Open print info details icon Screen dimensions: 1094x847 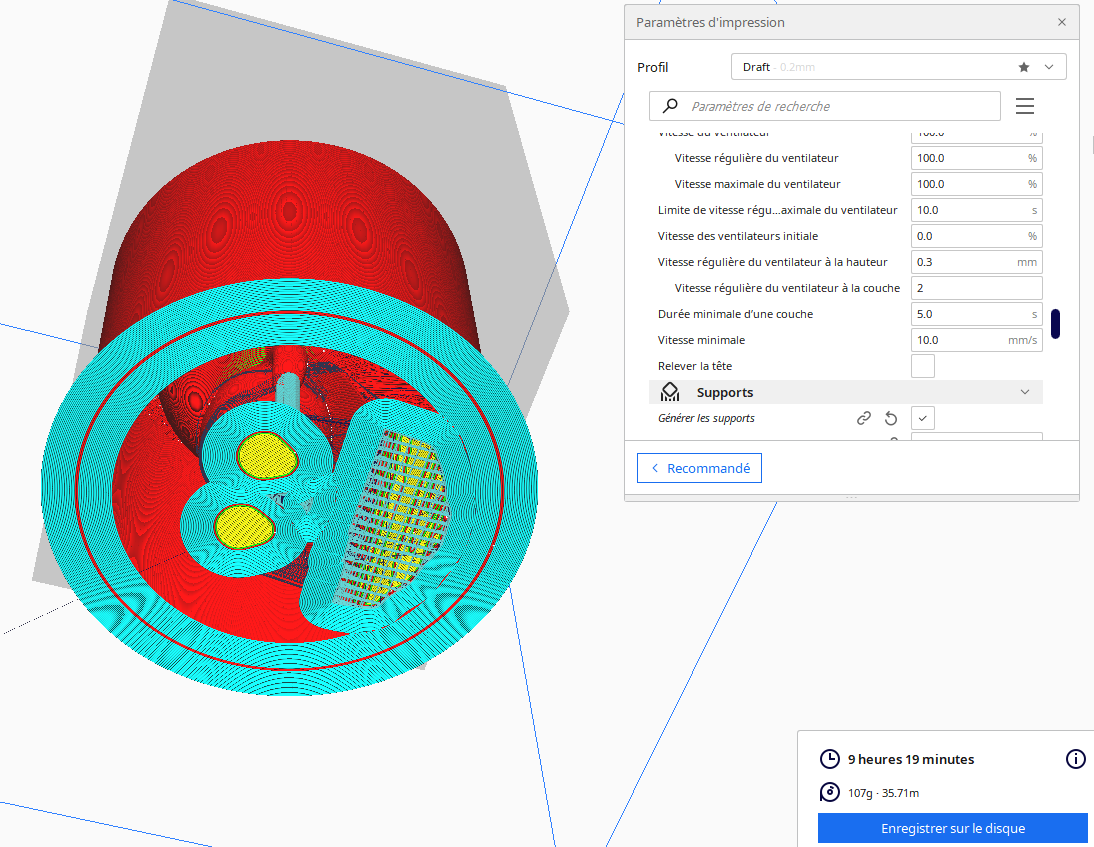click(1075, 759)
